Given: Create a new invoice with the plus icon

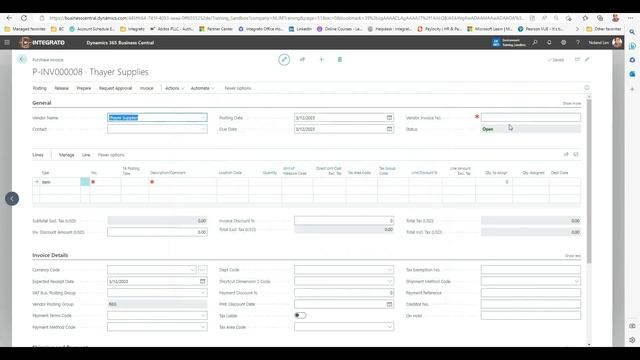Looking at the screenshot, I should tap(321, 60).
